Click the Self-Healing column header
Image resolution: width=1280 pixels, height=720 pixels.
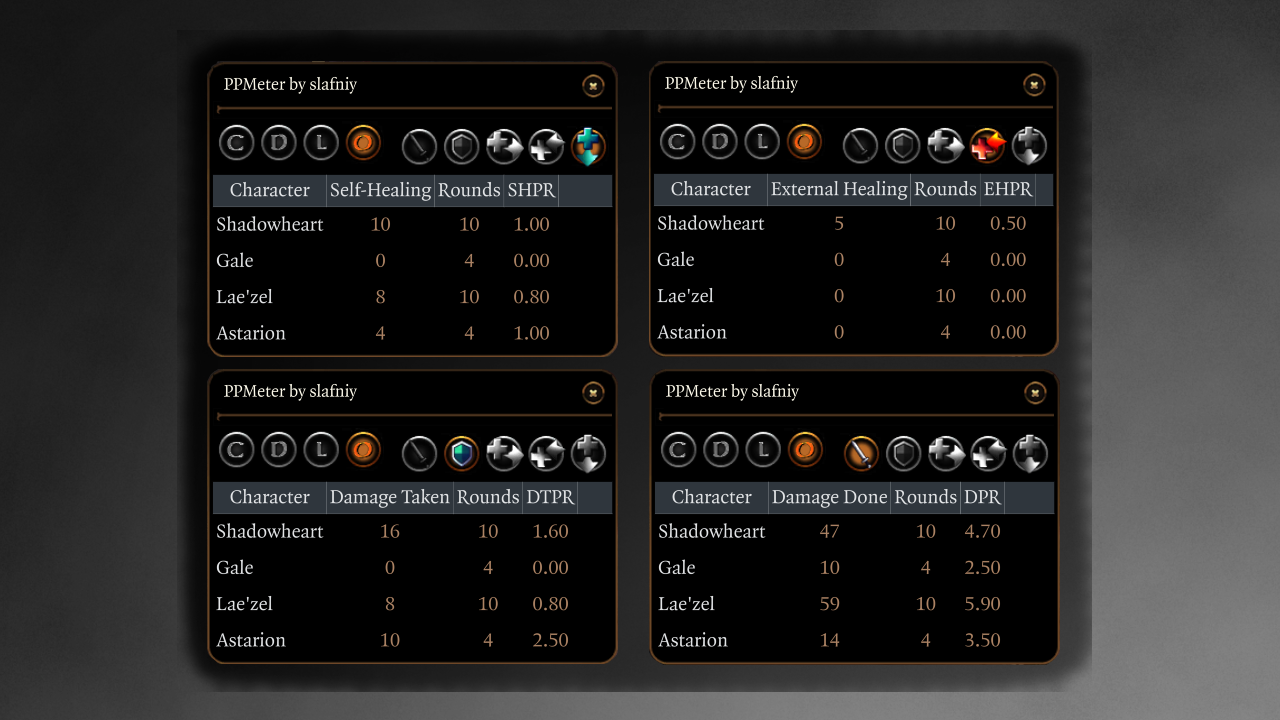click(380, 190)
